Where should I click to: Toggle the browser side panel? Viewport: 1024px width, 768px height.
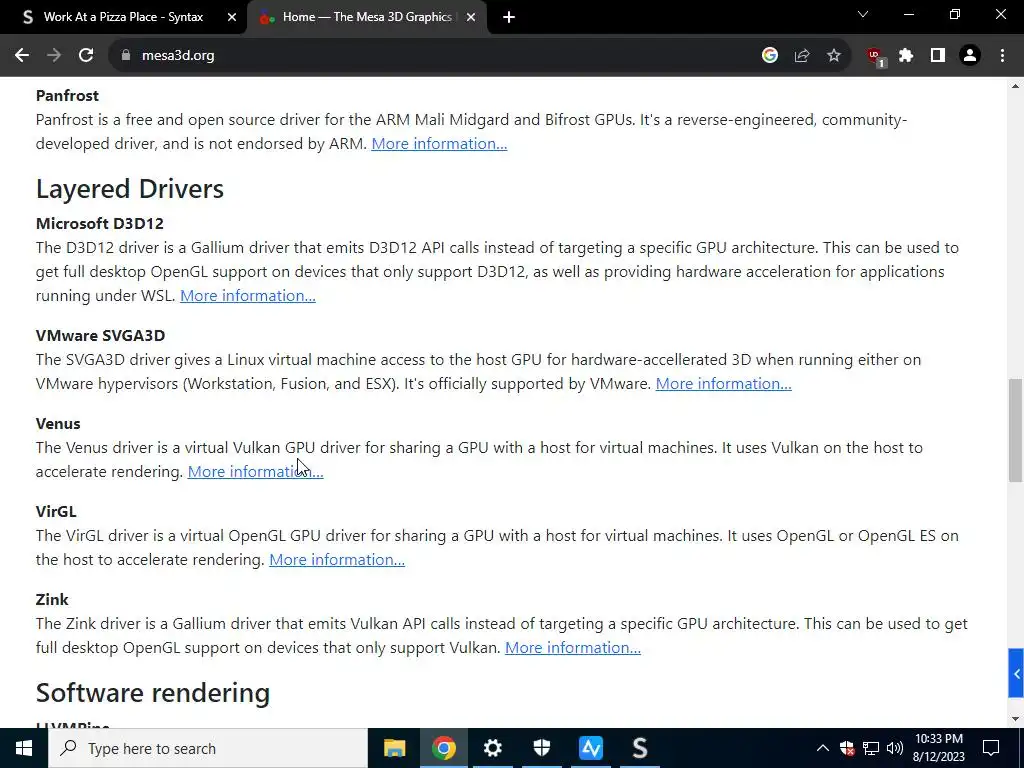coord(938,56)
